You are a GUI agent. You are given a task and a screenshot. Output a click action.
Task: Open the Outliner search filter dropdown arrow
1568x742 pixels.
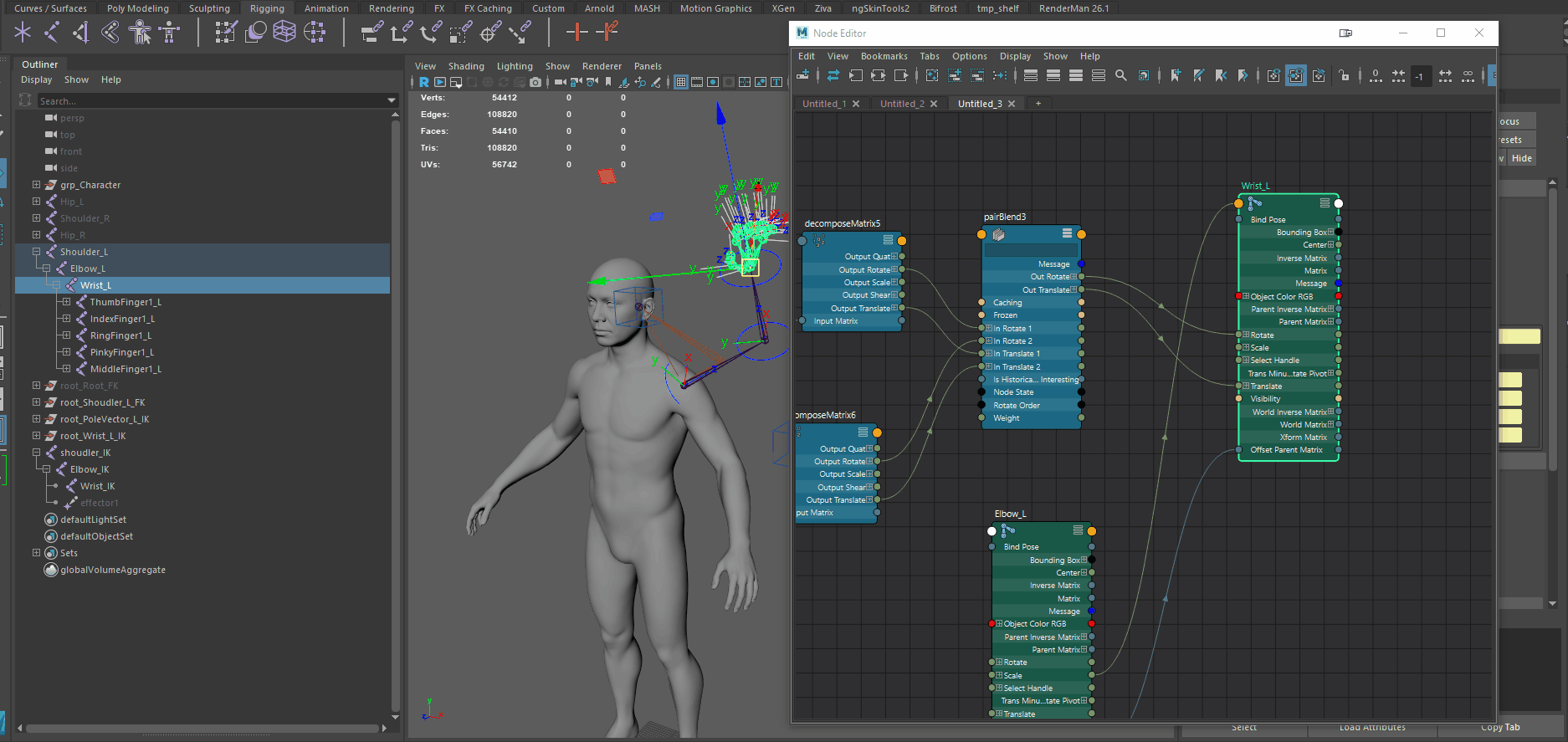(x=392, y=100)
